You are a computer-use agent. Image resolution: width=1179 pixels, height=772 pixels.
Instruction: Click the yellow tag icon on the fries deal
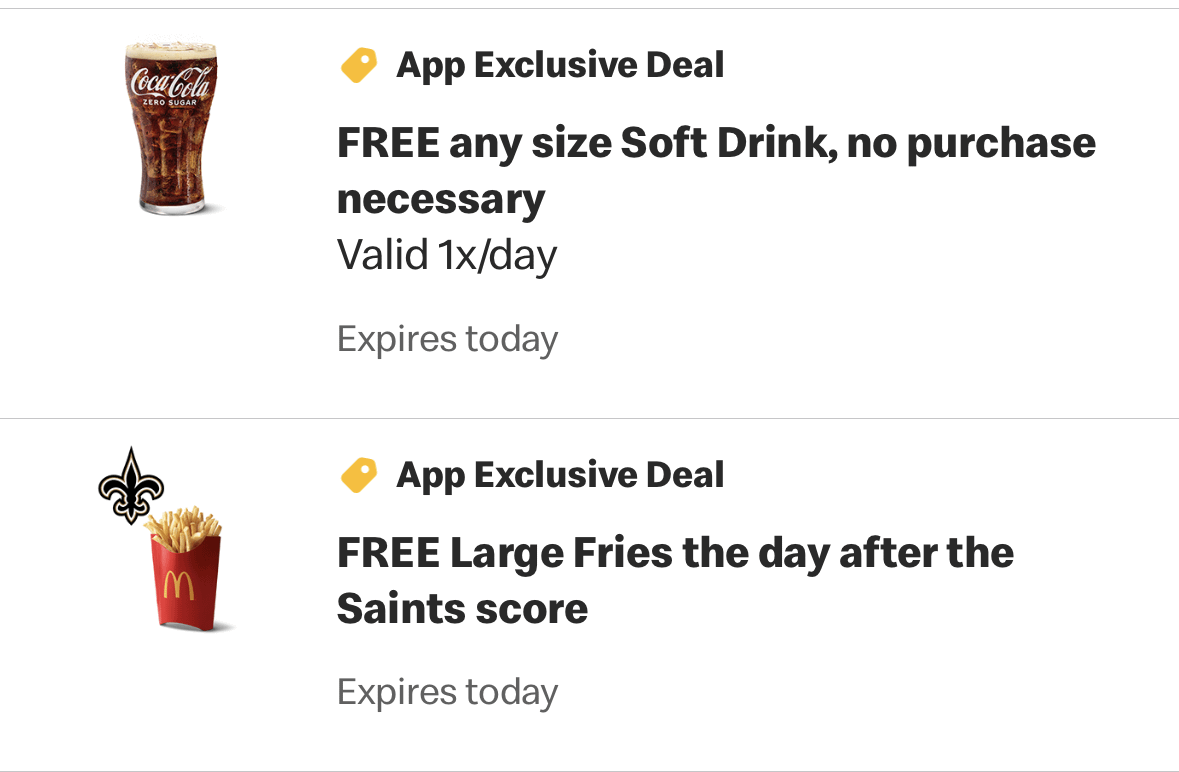(x=358, y=474)
